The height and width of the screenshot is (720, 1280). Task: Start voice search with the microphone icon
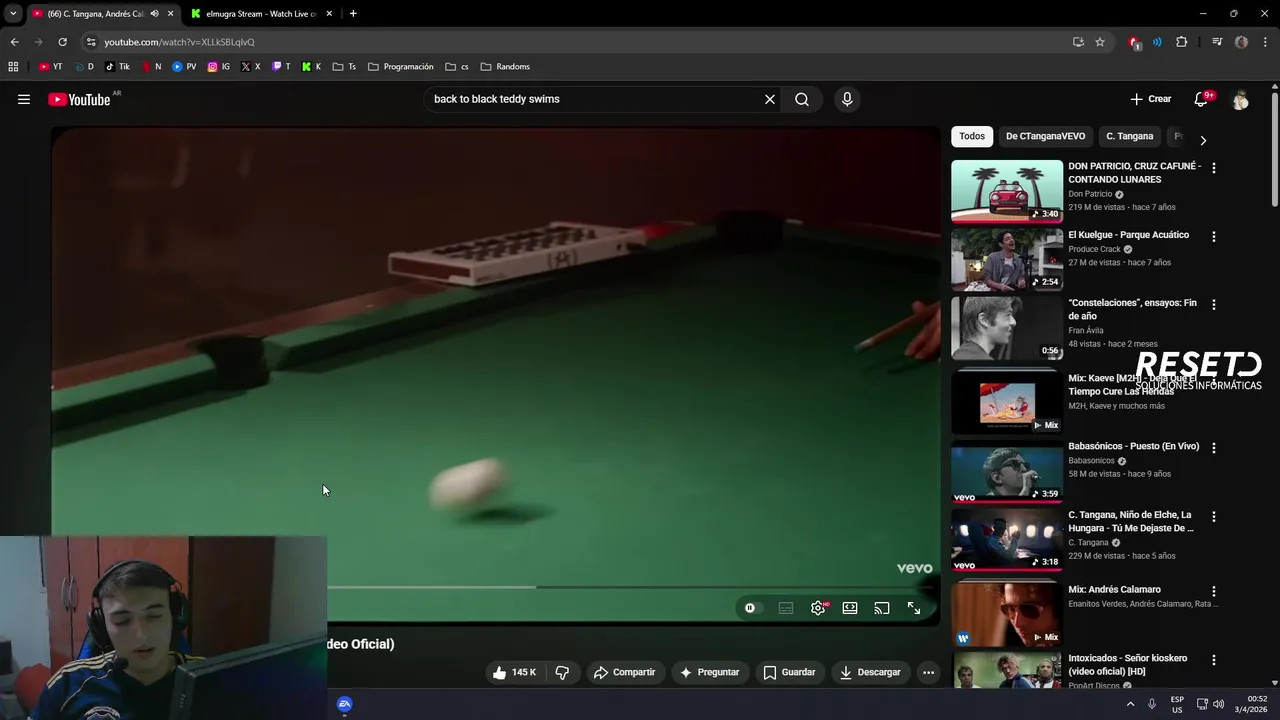(x=847, y=99)
